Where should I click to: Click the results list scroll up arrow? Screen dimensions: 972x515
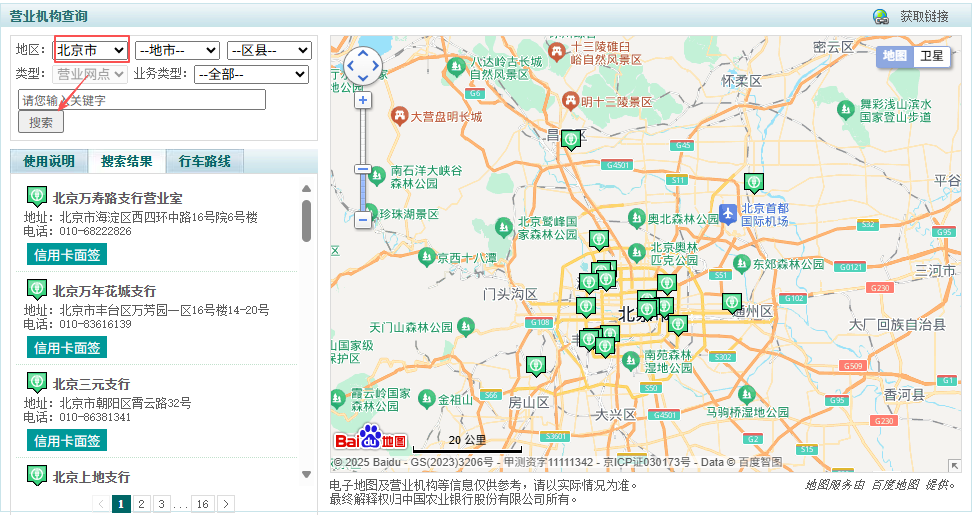[x=306, y=189]
